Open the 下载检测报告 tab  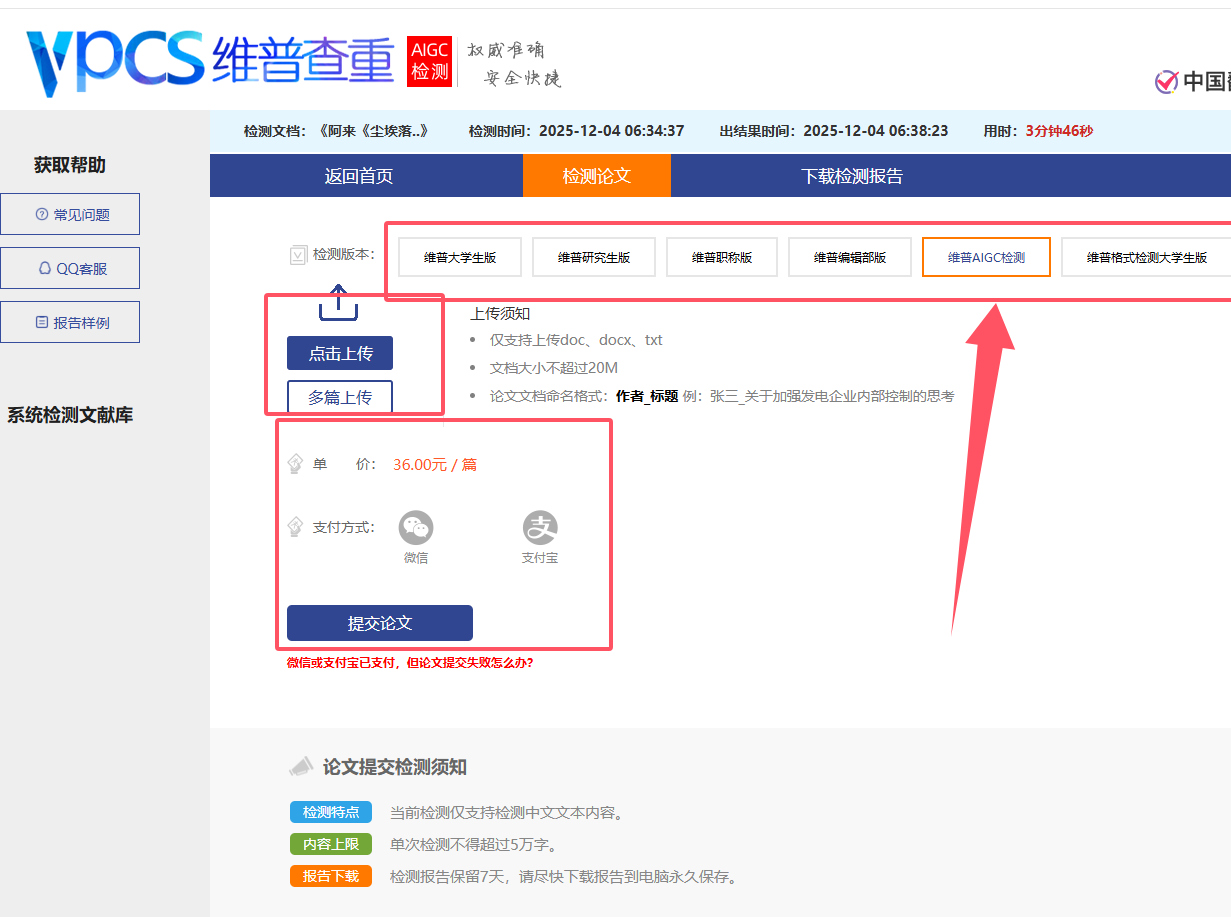[x=851, y=175]
